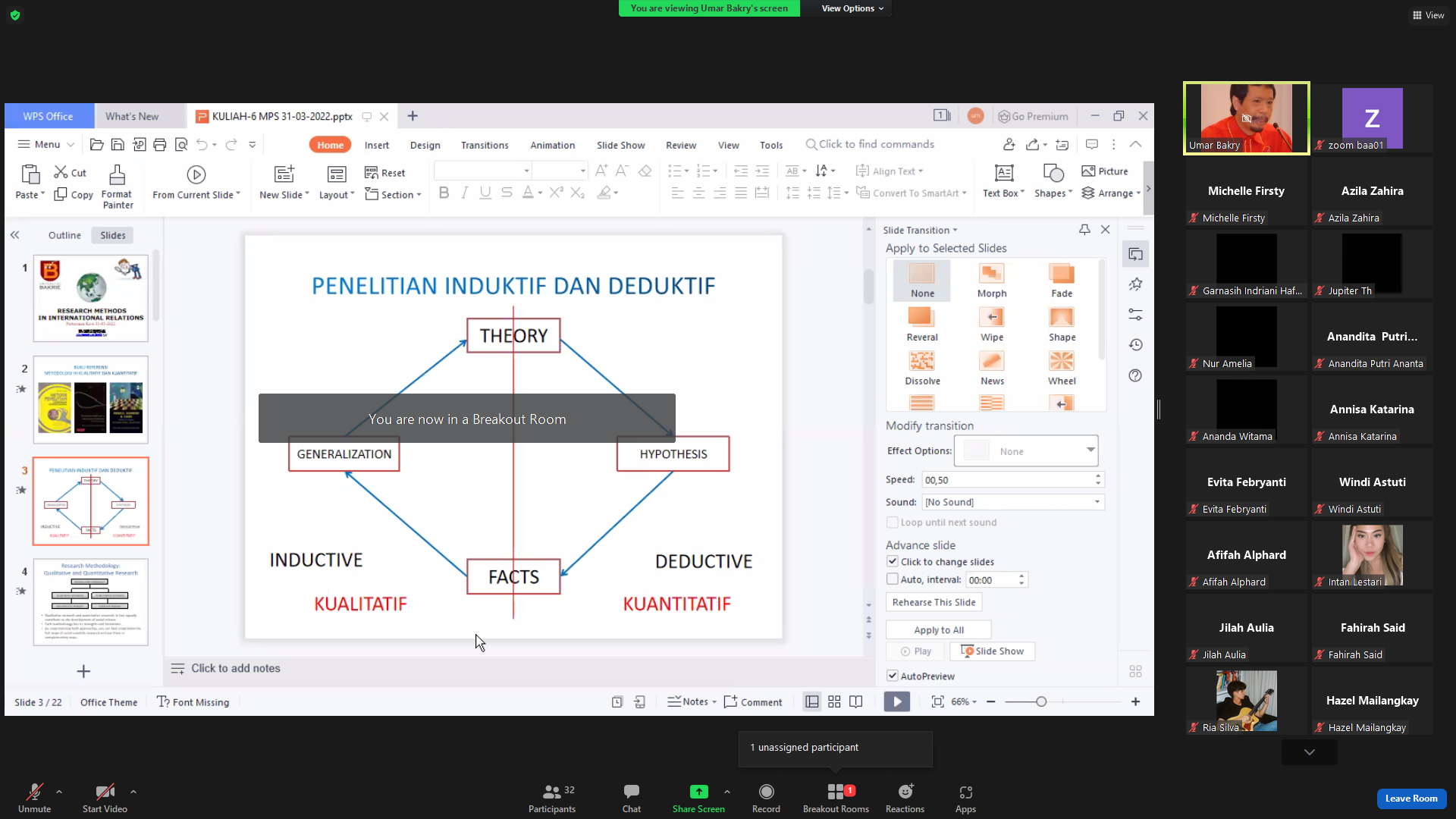
Task: Enable Auto interval checkbox
Action: pyautogui.click(x=893, y=579)
